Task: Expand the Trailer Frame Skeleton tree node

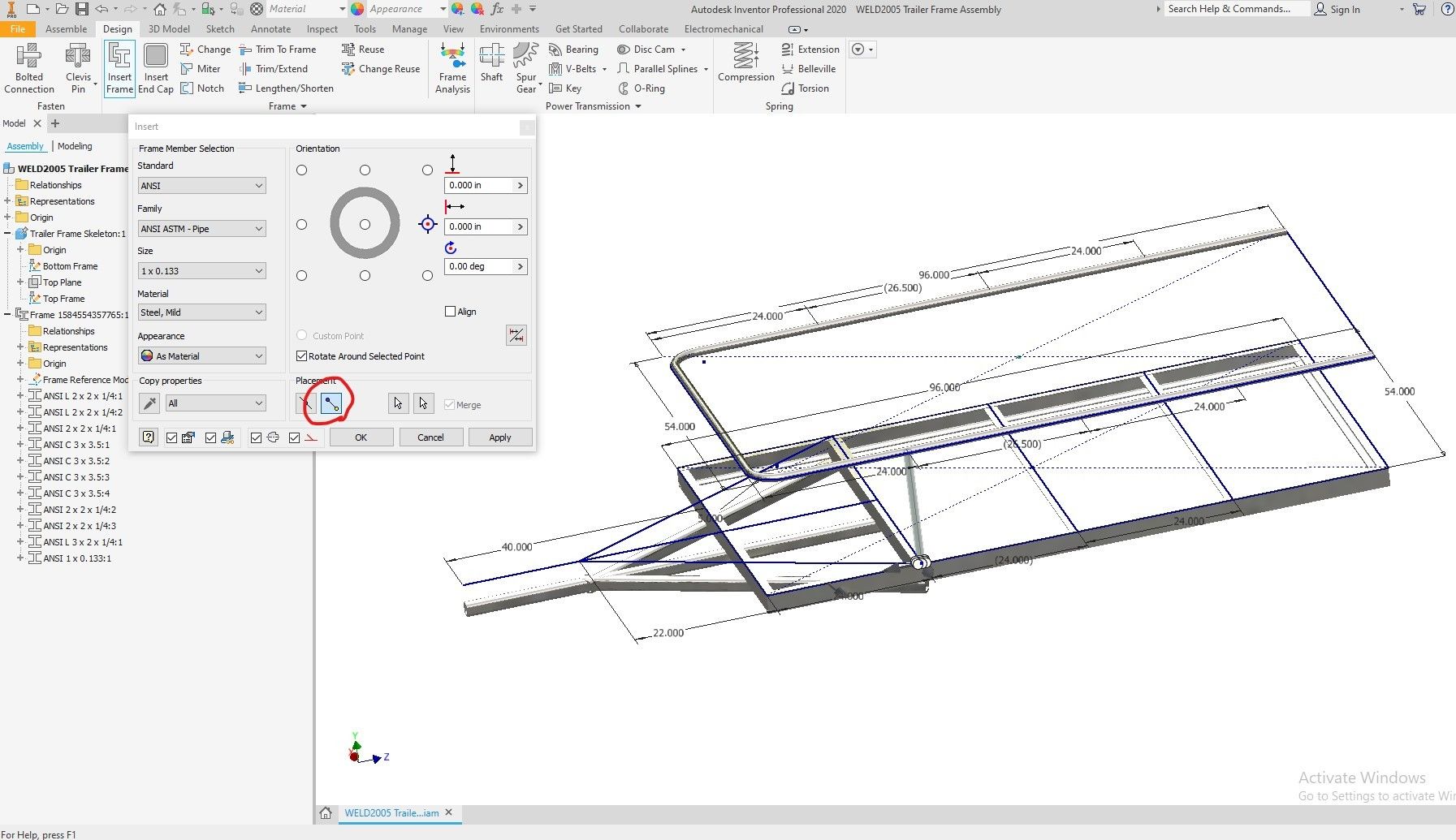Action: [x=8, y=233]
